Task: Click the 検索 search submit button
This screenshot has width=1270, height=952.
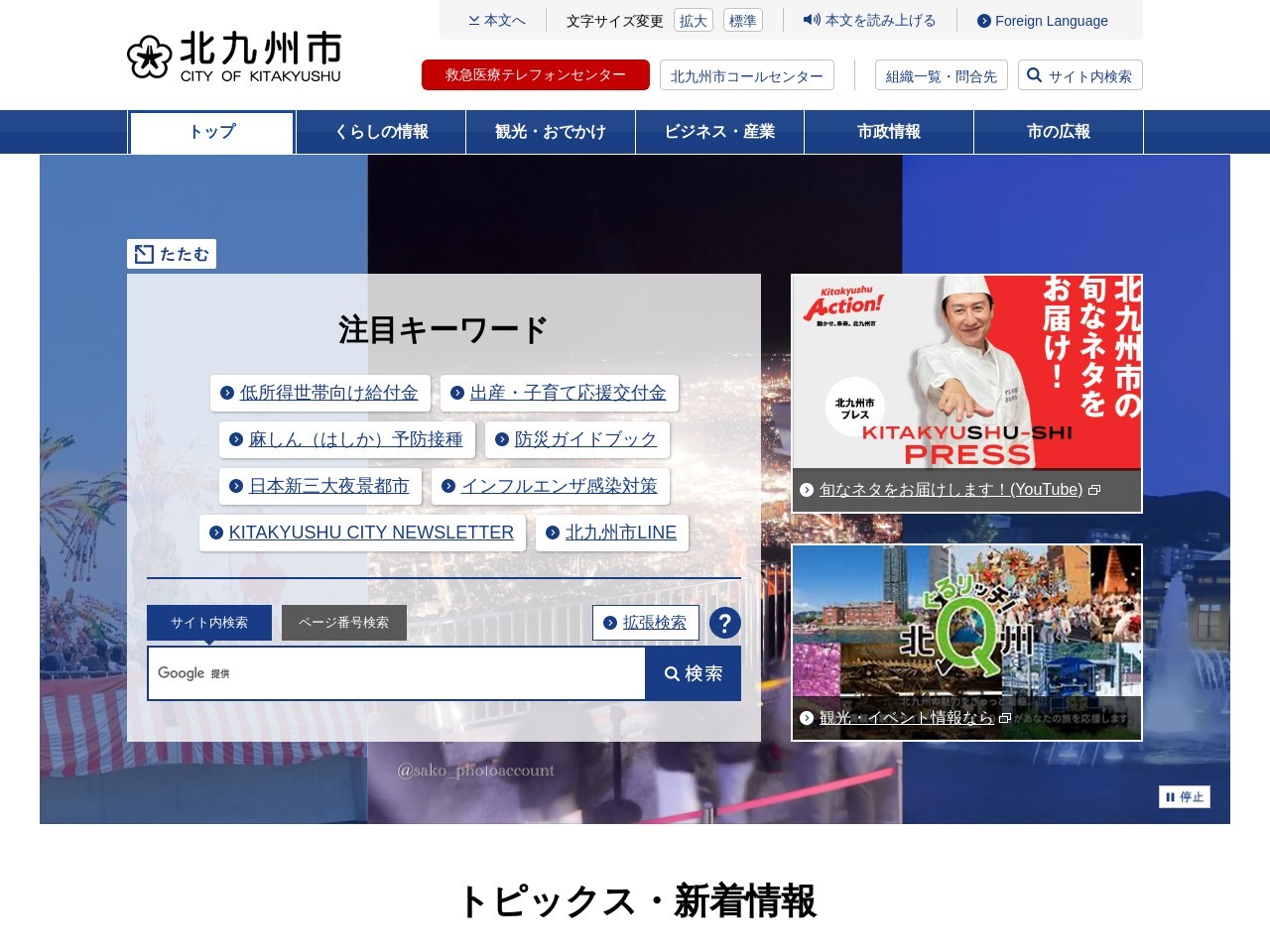Action: click(x=694, y=673)
